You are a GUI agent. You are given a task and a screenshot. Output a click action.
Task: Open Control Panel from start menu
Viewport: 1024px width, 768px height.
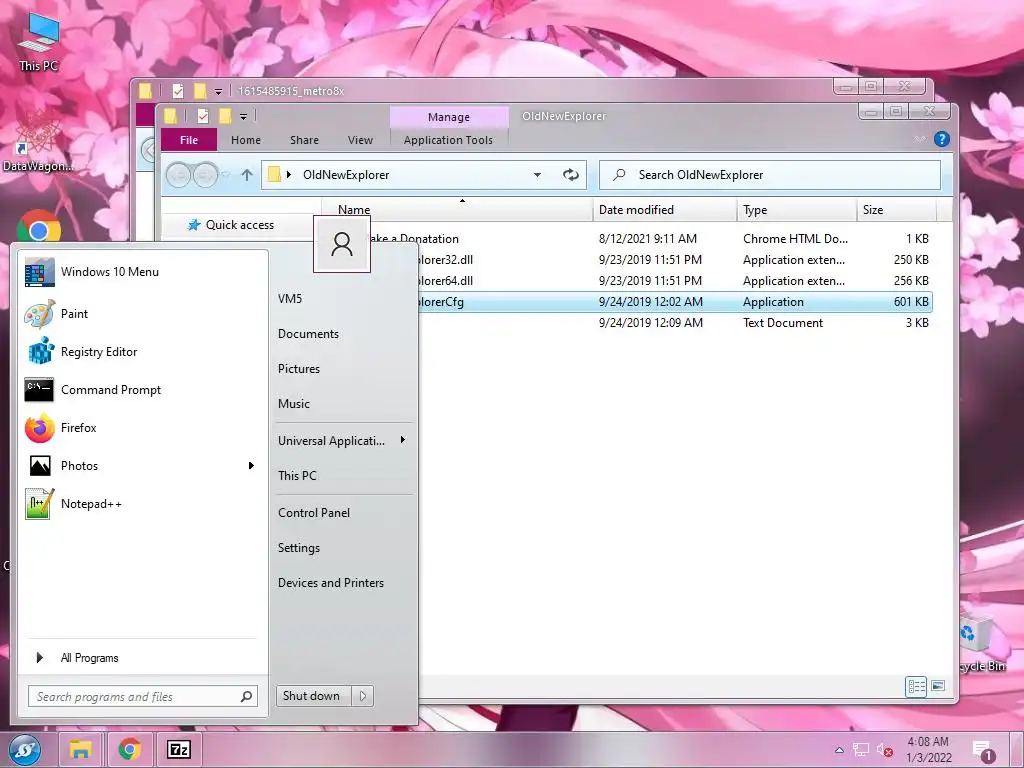point(313,513)
